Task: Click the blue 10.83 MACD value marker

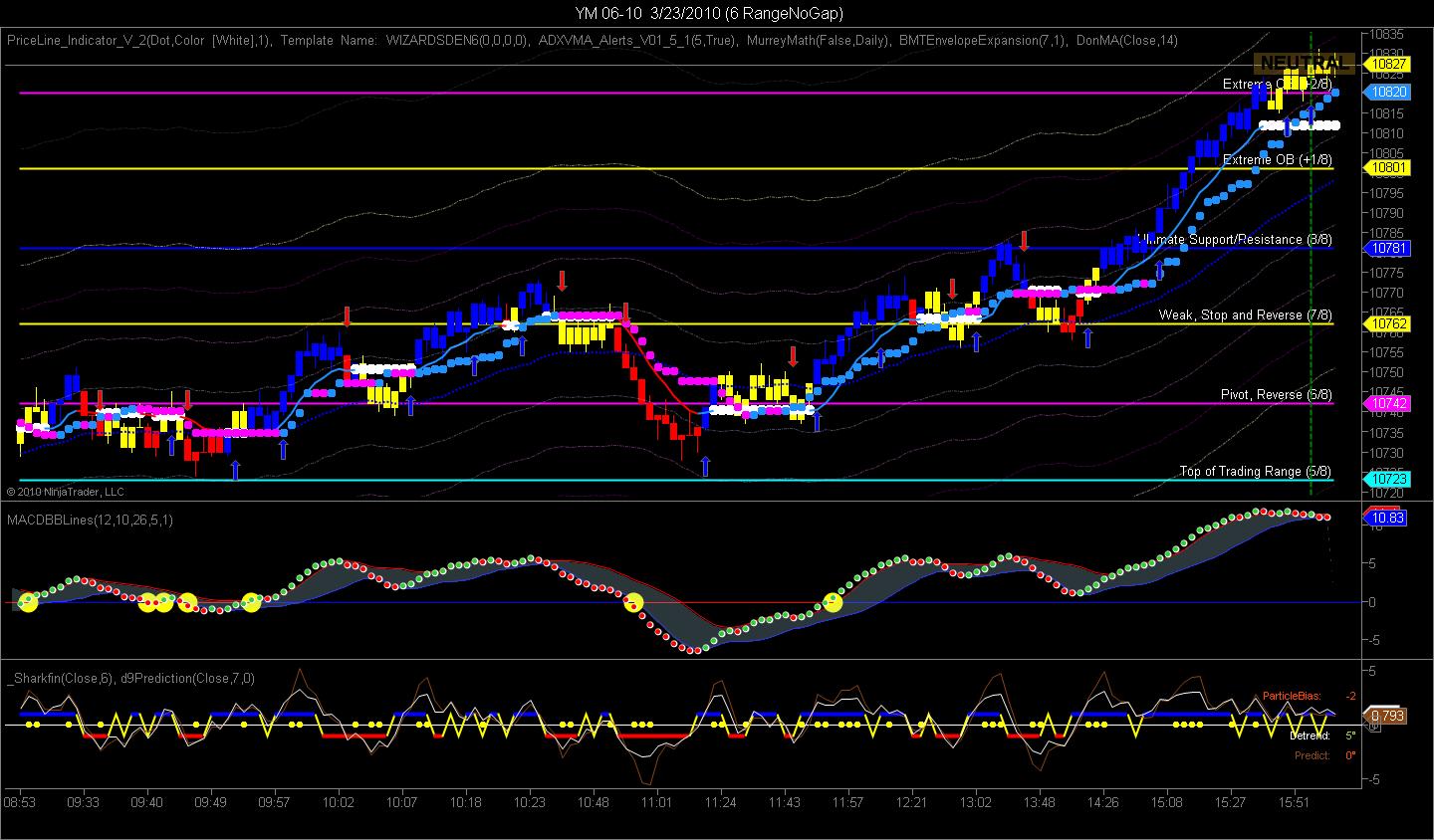Action: tap(1388, 518)
